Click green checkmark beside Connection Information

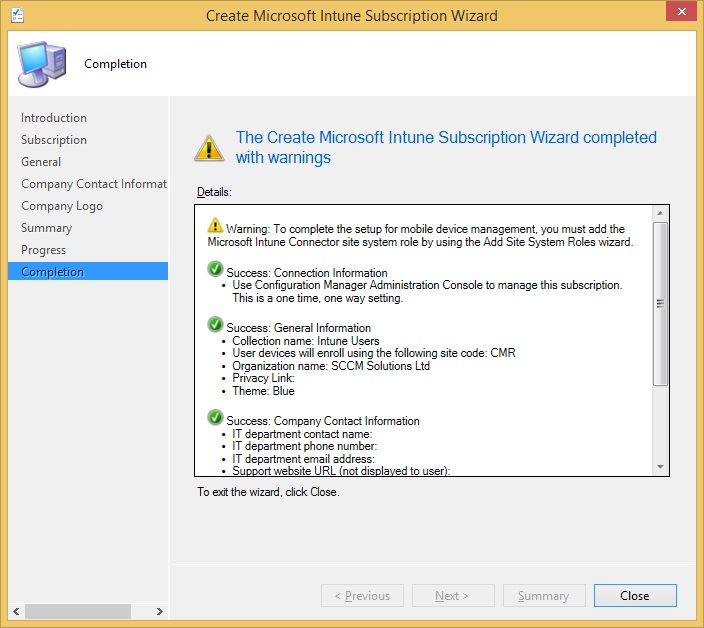click(215, 270)
